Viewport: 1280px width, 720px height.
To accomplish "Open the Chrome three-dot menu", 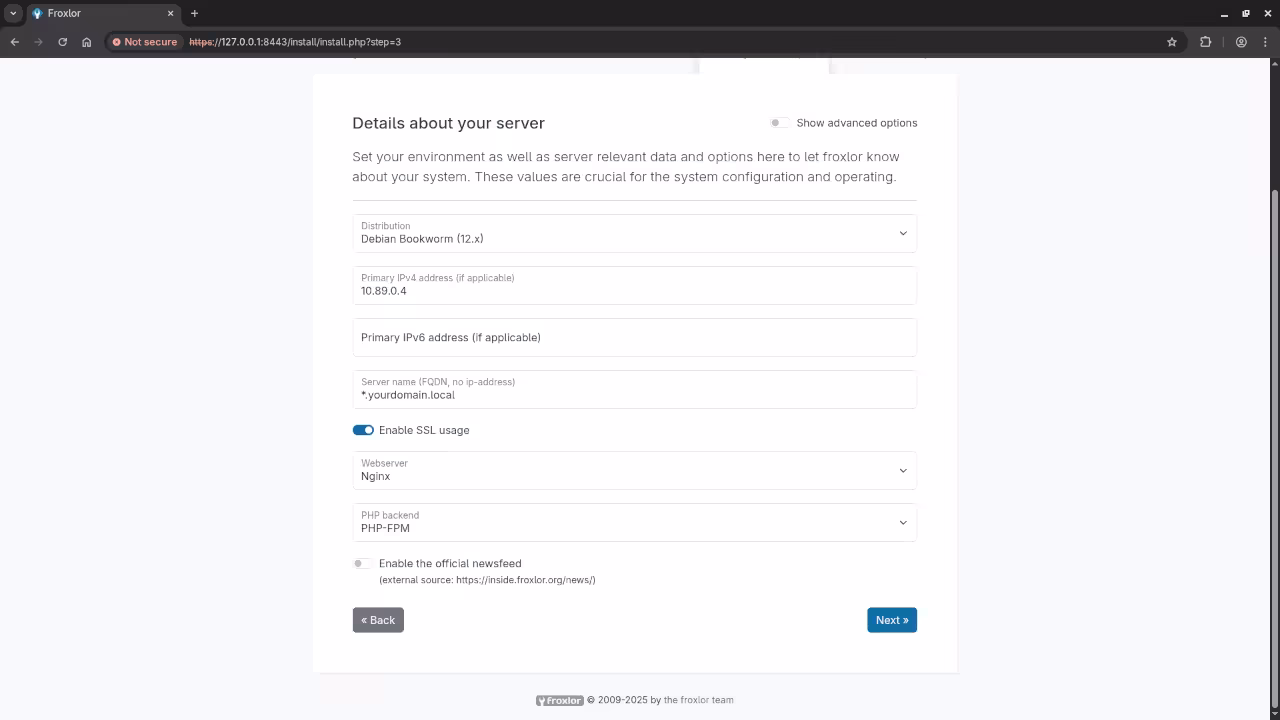I will (x=1265, y=42).
